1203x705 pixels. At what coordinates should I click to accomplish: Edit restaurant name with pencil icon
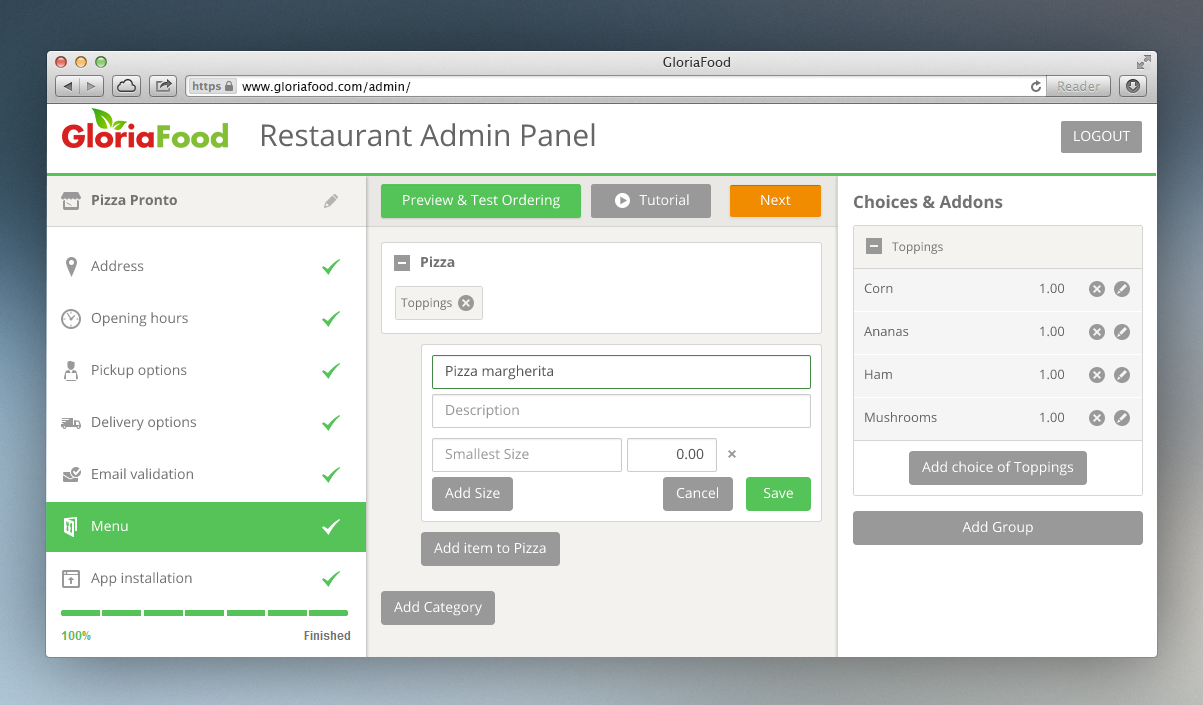(x=331, y=201)
